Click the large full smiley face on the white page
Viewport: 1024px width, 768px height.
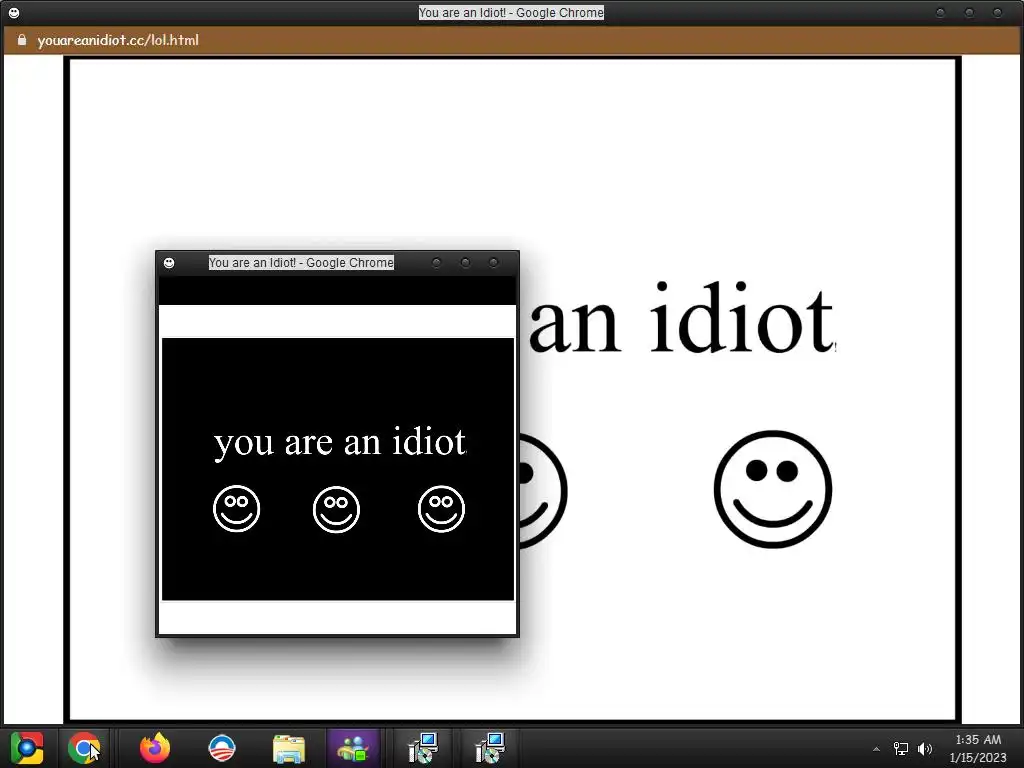[773, 488]
